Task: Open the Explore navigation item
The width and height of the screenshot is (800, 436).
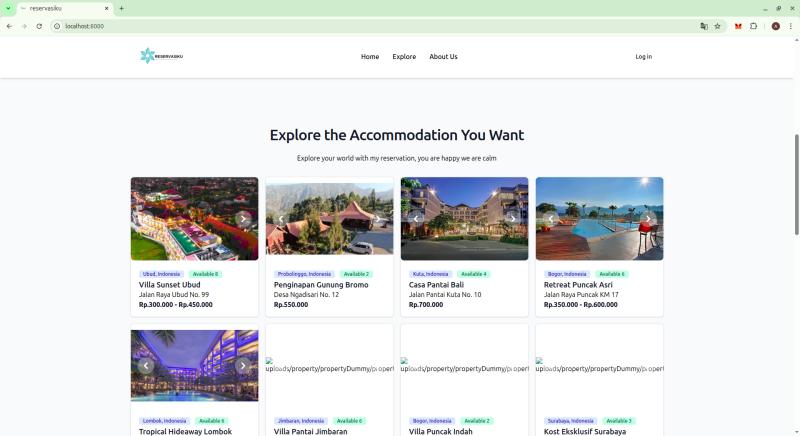Action: [404, 57]
